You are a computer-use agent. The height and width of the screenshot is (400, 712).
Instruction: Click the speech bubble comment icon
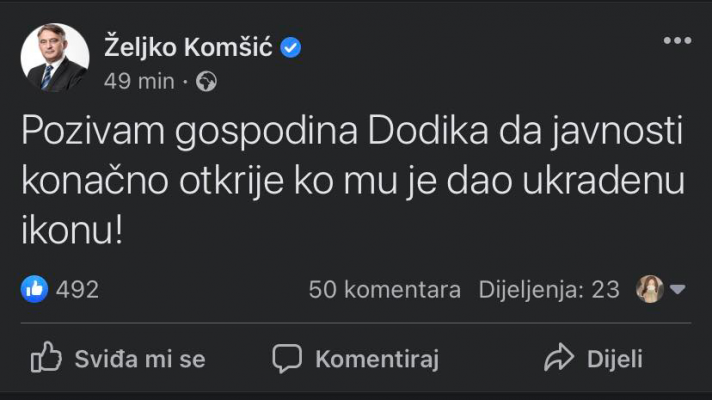pos(288,357)
